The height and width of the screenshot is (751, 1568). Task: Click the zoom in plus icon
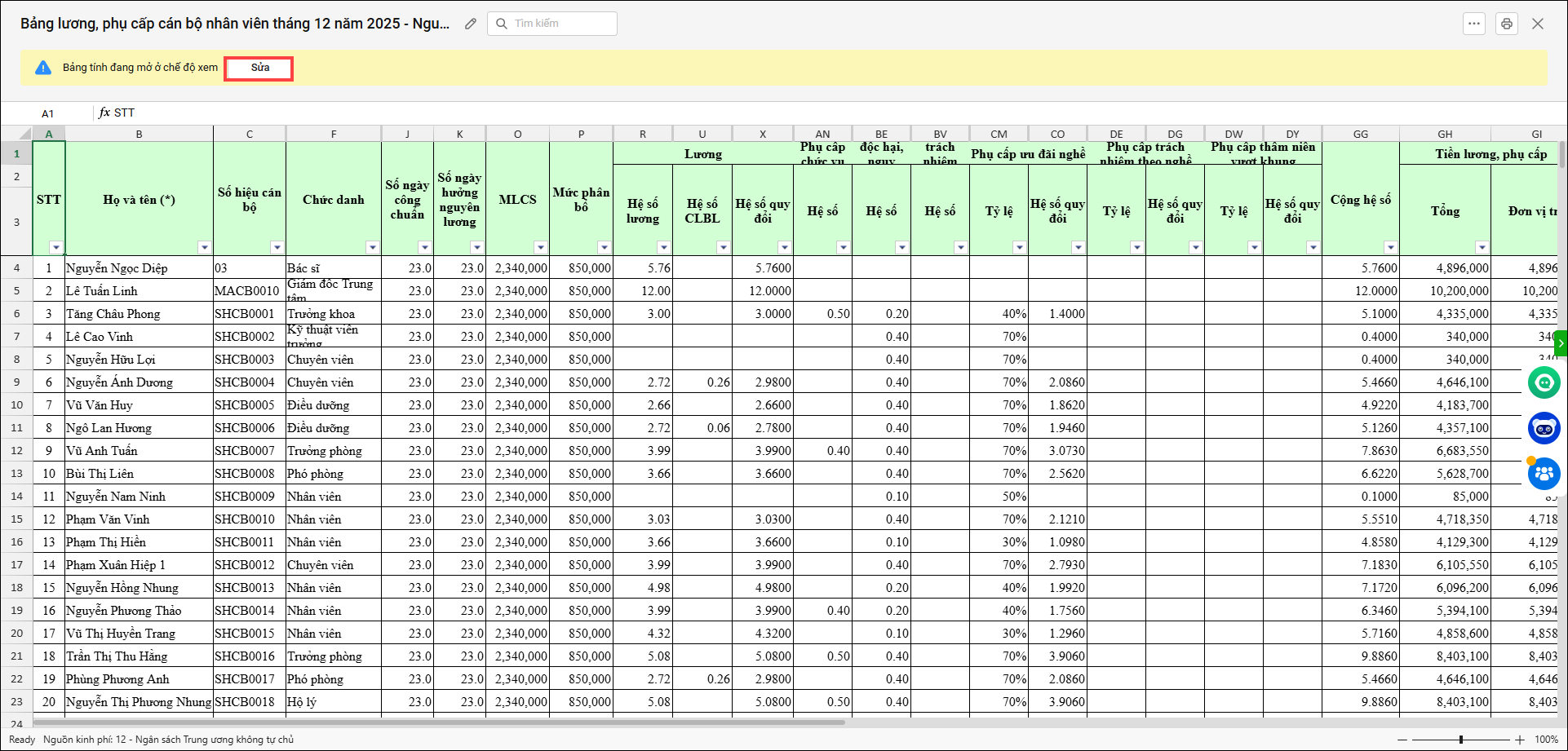coord(1519,740)
